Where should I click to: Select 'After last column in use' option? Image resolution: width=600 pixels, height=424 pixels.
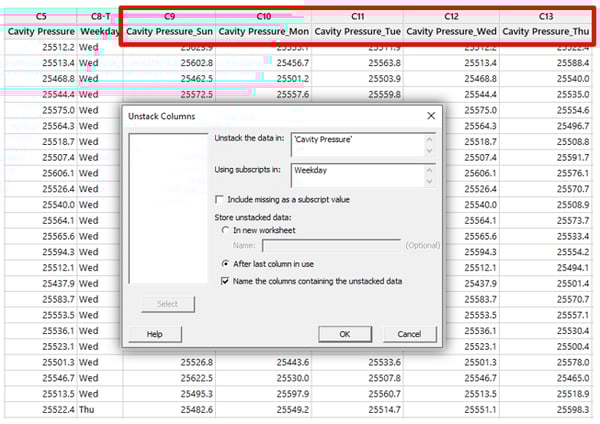click(x=225, y=264)
